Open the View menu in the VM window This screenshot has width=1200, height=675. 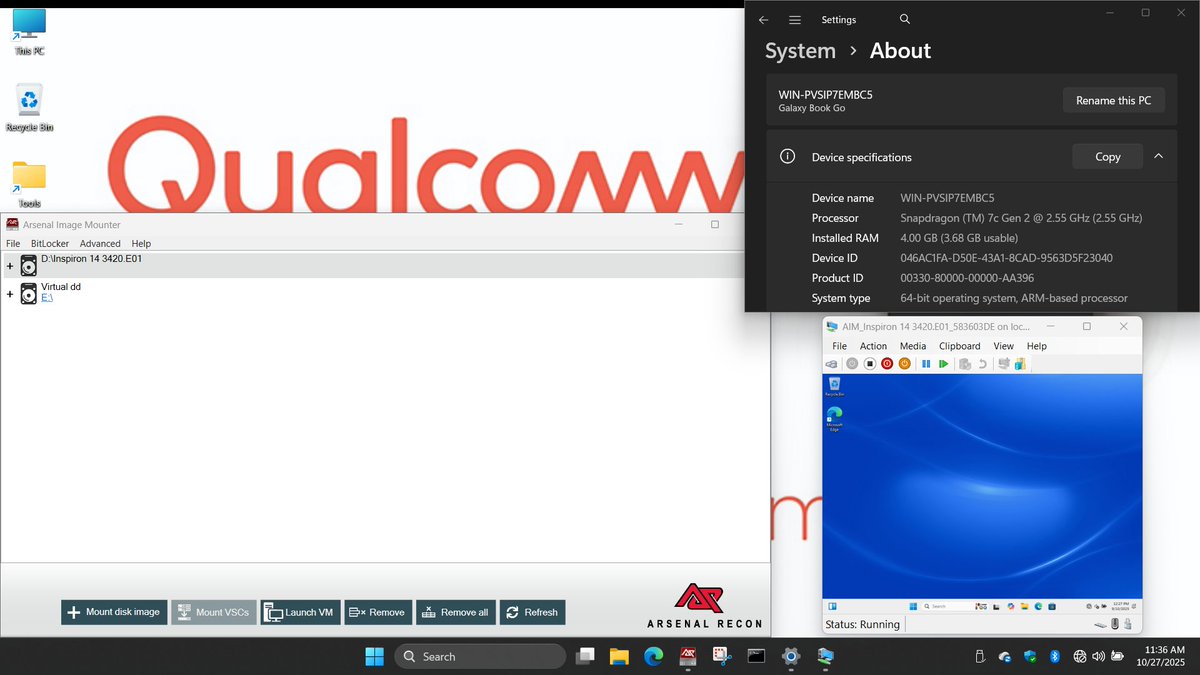[1003, 346]
